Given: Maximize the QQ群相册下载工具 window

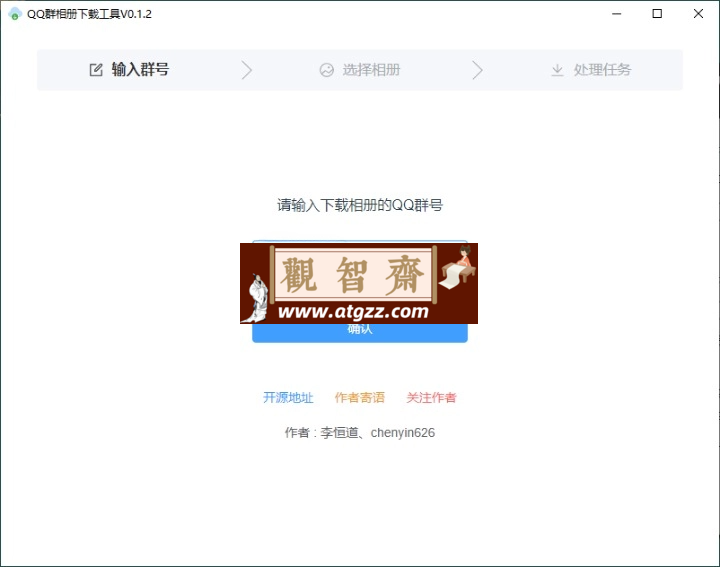Looking at the screenshot, I should click(657, 14).
